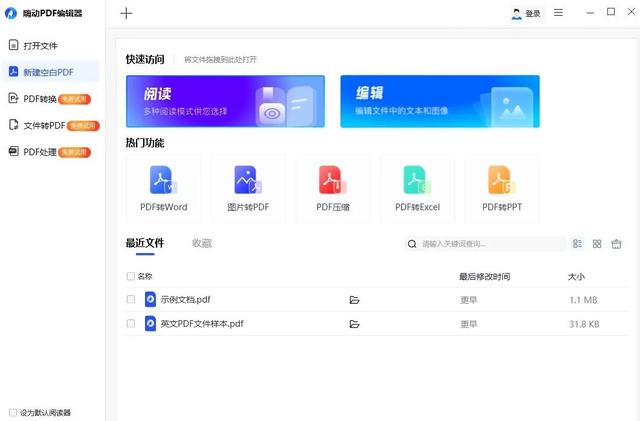
Task: Click the 大小 column header
Action: pos(576,277)
